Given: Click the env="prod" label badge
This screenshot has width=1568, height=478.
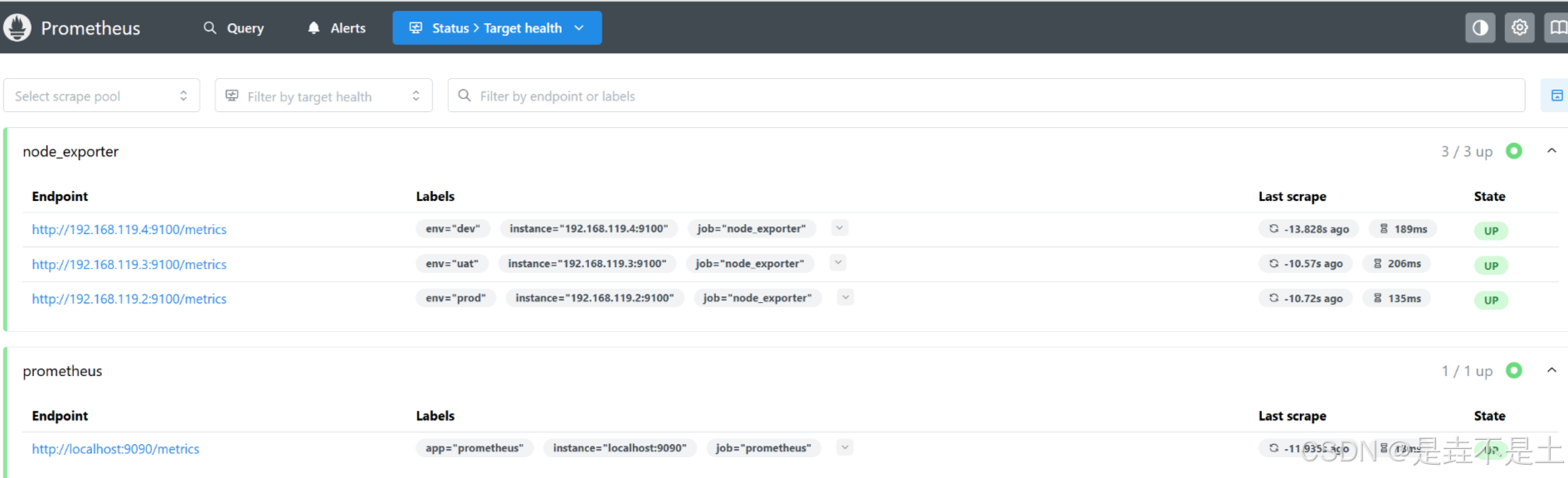Looking at the screenshot, I should click(456, 298).
